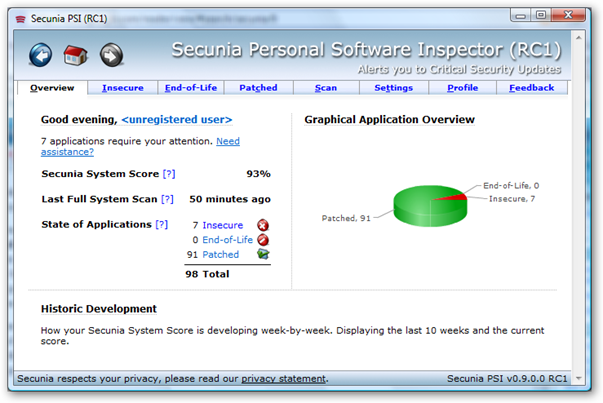
Task: Minimize the Secunia PSI window
Action: click(521, 15)
